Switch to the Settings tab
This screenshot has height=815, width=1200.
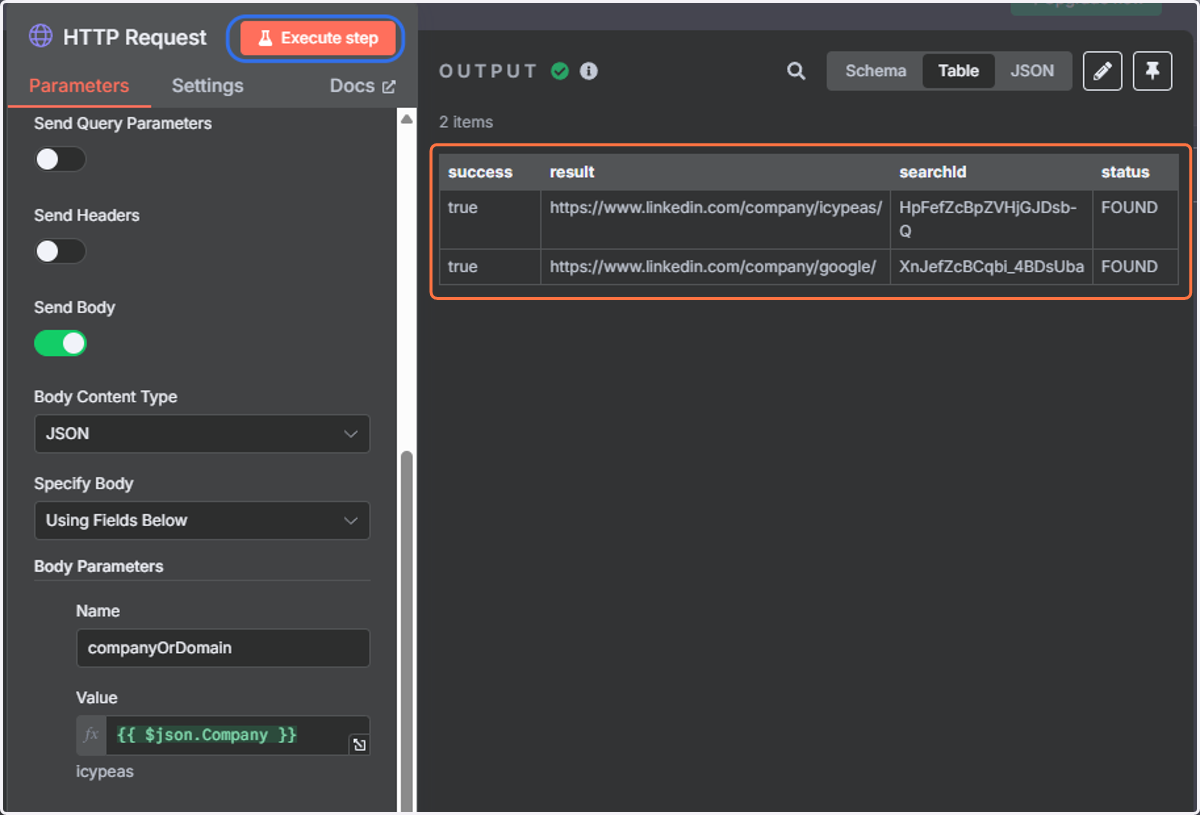(x=207, y=86)
